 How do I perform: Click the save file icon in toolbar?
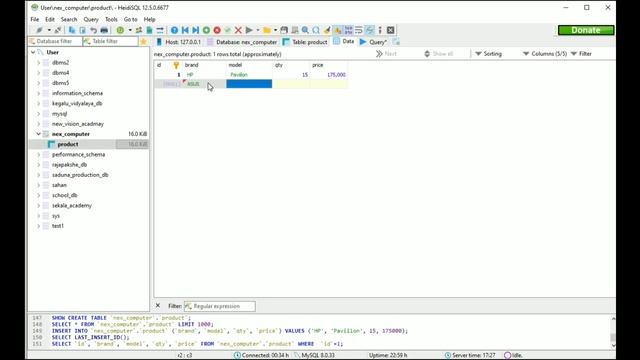coord(284,30)
